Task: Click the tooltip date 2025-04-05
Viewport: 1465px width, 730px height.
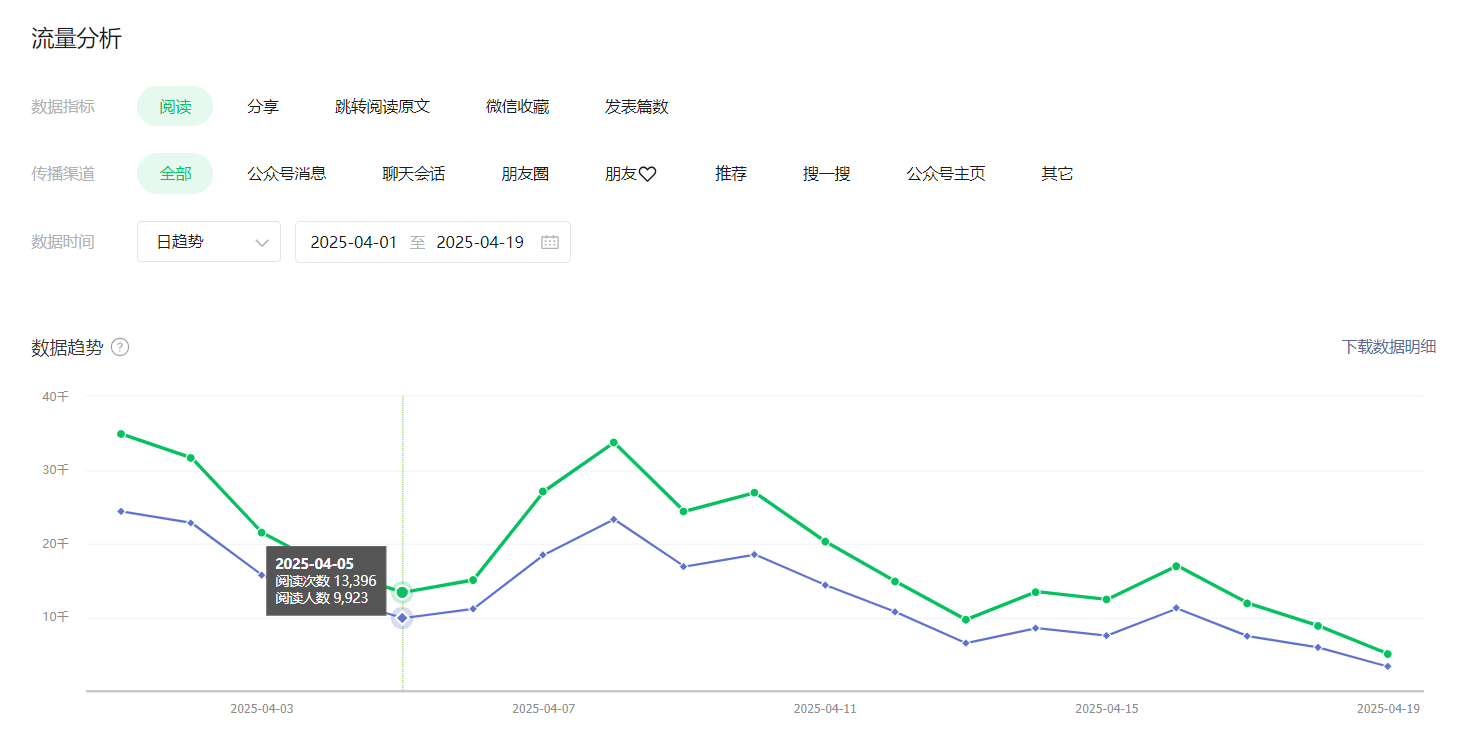Action: pyautogui.click(x=314, y=564)
